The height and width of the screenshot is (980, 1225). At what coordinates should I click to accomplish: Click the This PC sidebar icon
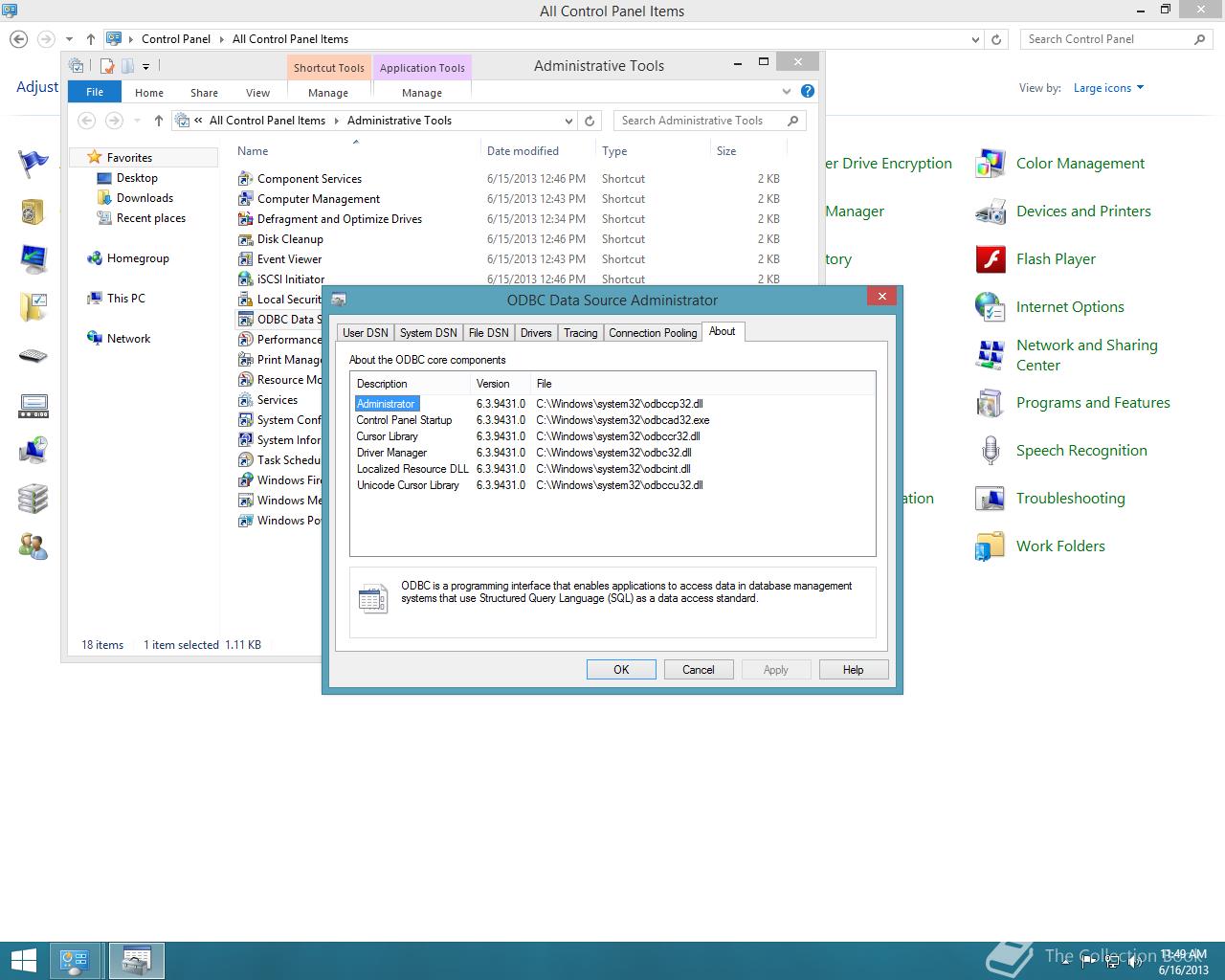(x=94, y=299)
